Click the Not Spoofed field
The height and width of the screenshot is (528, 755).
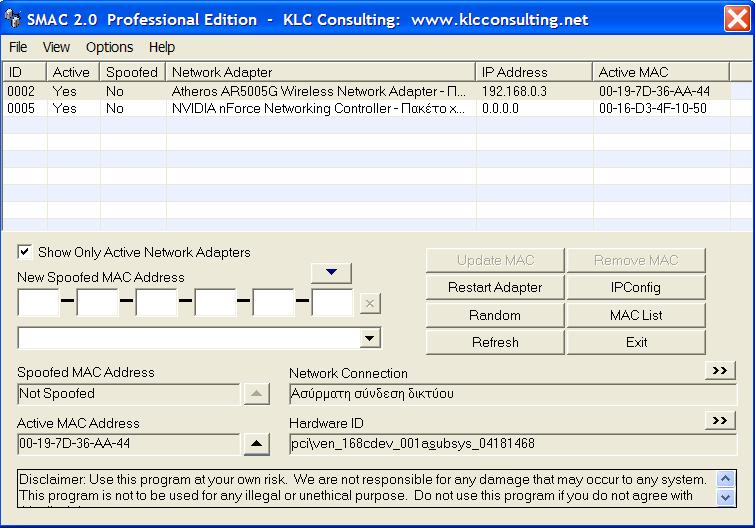point(128,394)
